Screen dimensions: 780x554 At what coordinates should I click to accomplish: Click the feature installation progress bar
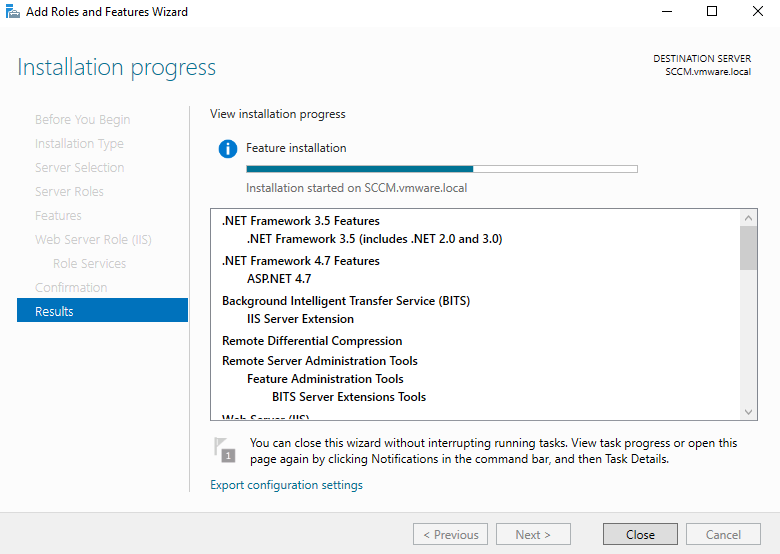[x=441, y=169]
